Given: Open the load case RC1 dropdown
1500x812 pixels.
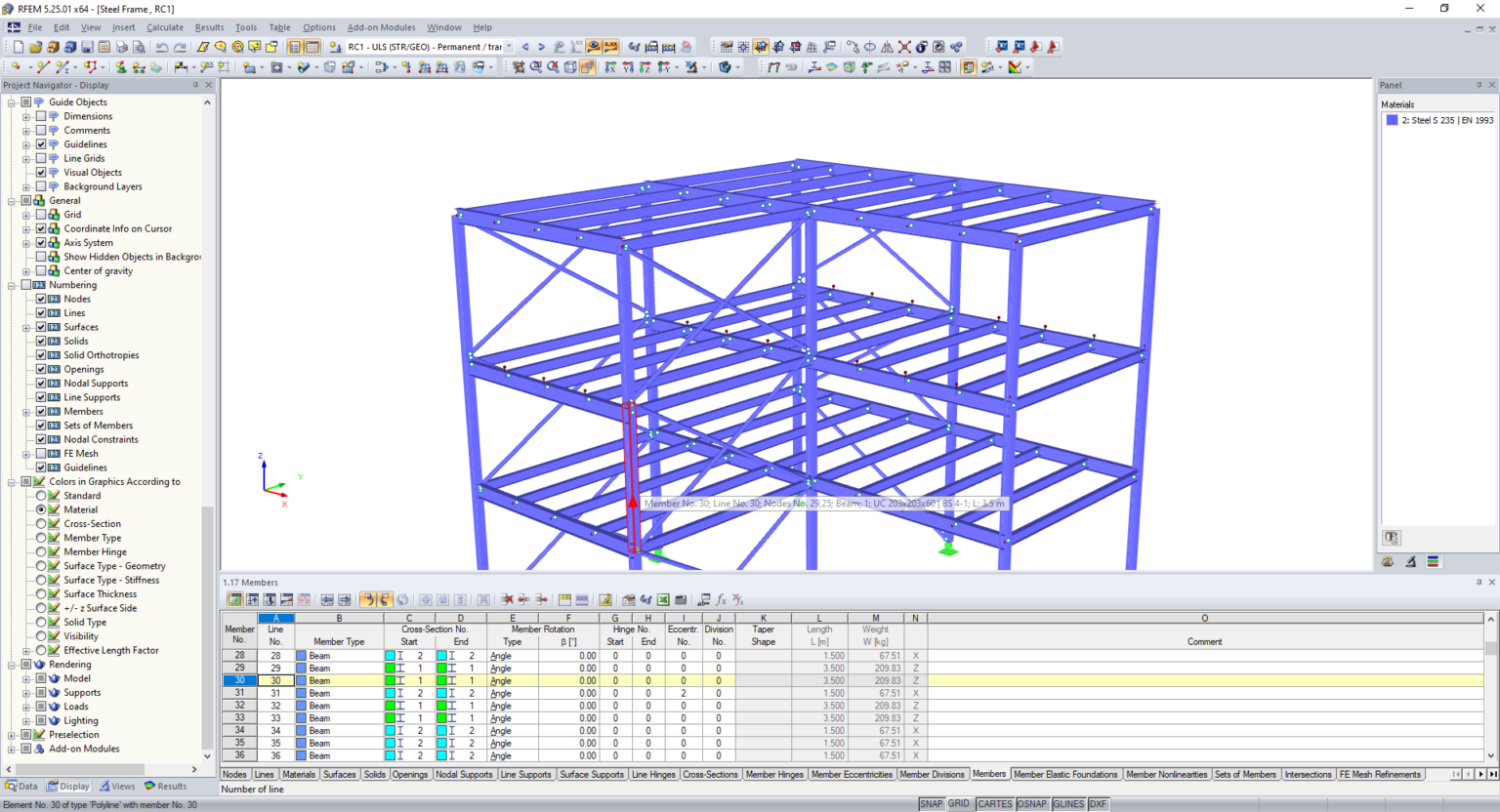Looking at the screenshot, I should pyautogui.click(x=509, y=47).
